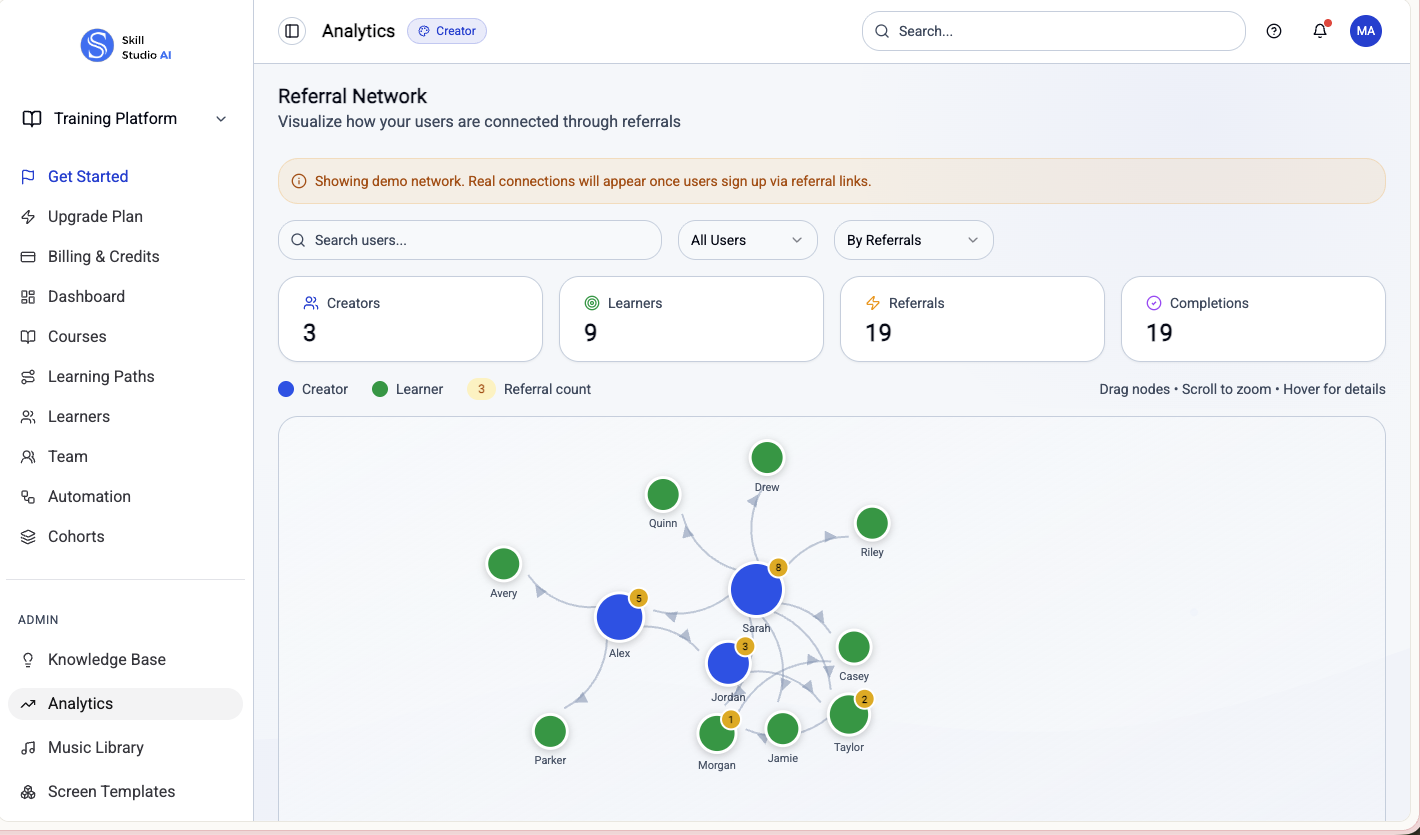Open the notifications bell

pyautogui.click(x=1320, y=31)
